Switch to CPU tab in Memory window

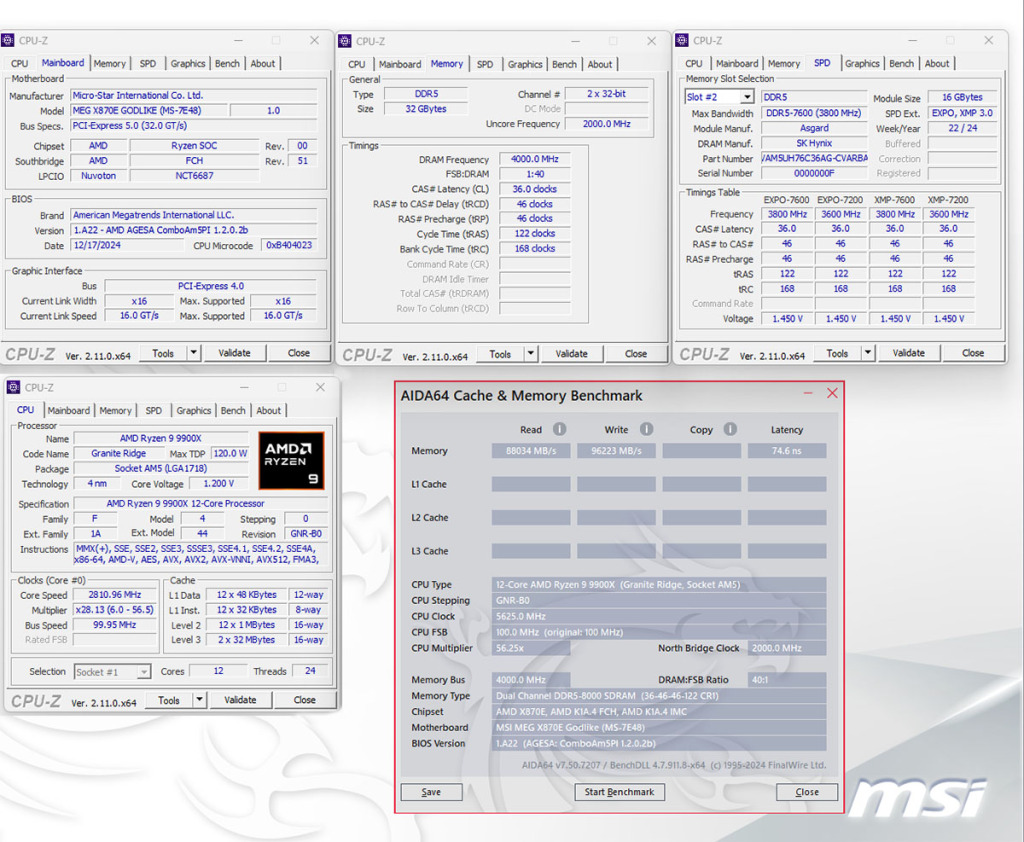(357, 64)
